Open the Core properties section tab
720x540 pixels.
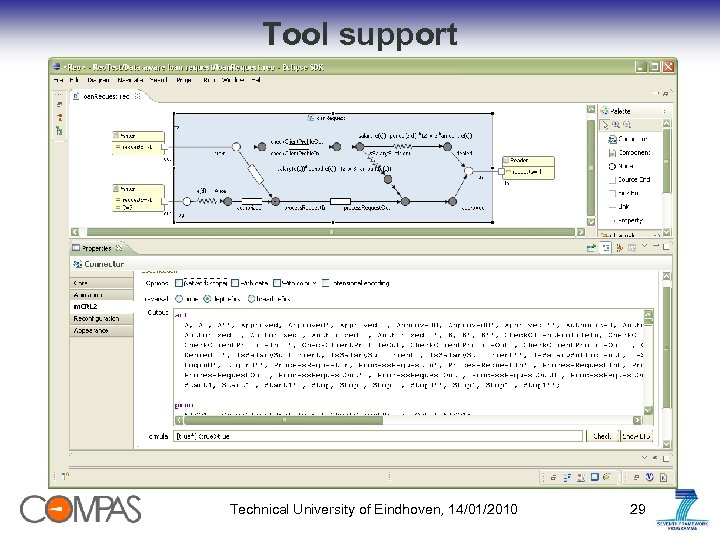pyautogui.click(x=101, y=283)
